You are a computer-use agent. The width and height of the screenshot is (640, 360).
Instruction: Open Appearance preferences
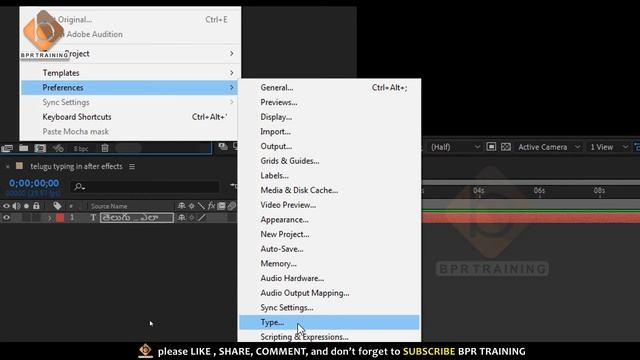click(329, 220)
